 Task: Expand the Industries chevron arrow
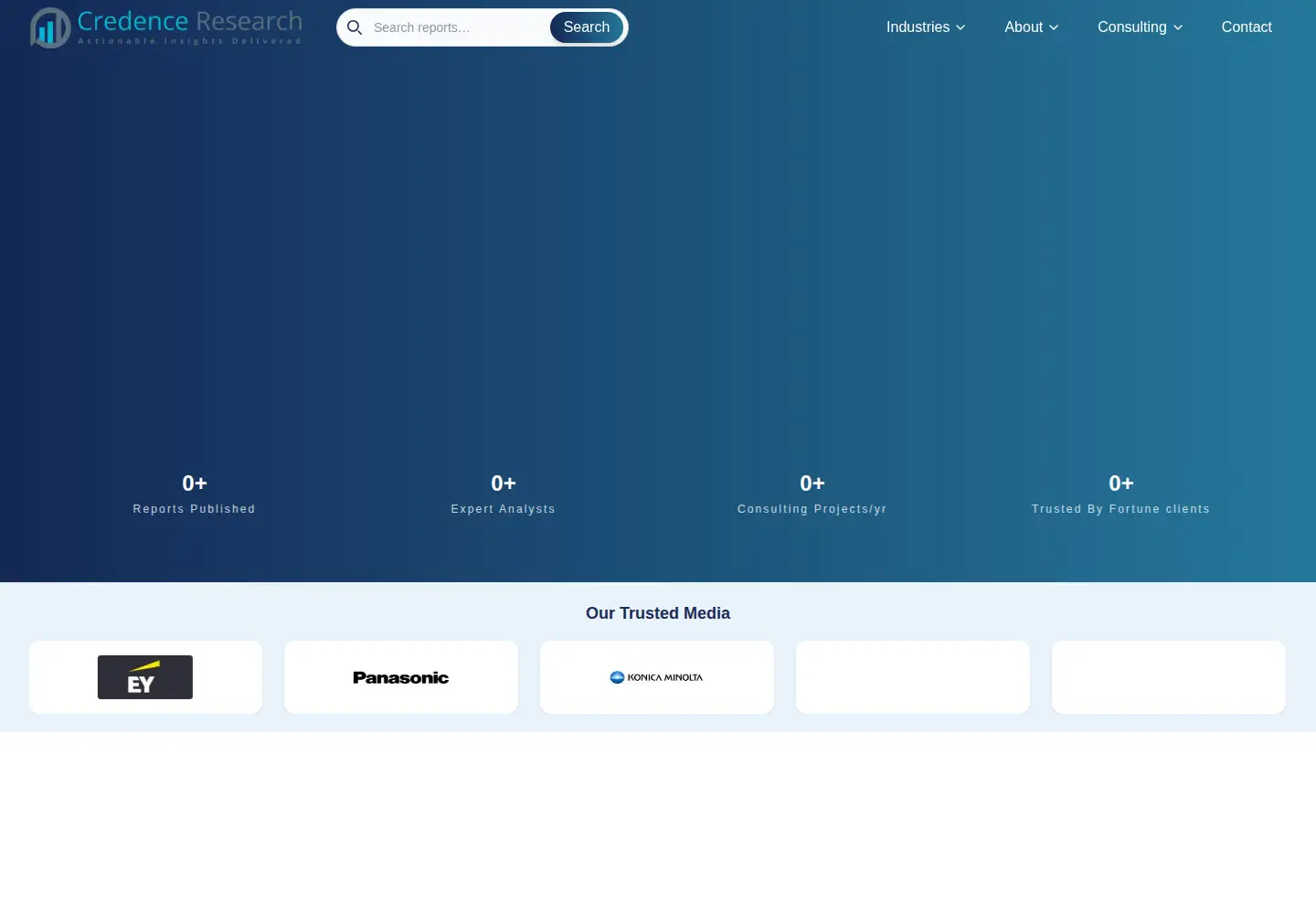960,27
